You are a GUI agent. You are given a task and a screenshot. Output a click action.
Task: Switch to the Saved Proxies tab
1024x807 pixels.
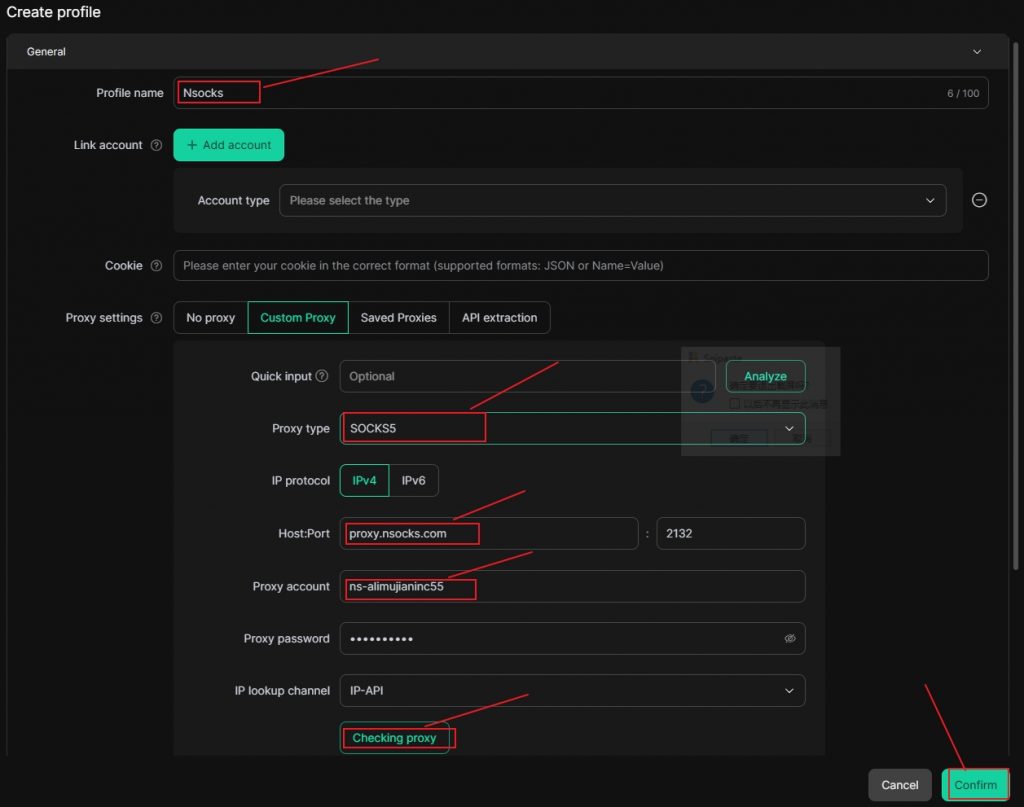click(399, 317)
